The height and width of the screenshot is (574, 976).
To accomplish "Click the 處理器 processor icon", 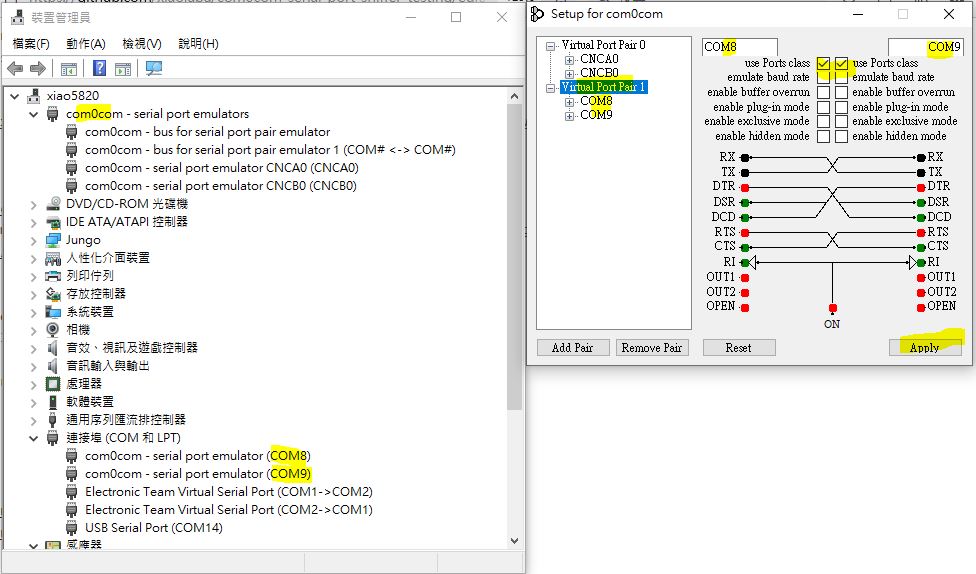I will pos(54,383).
